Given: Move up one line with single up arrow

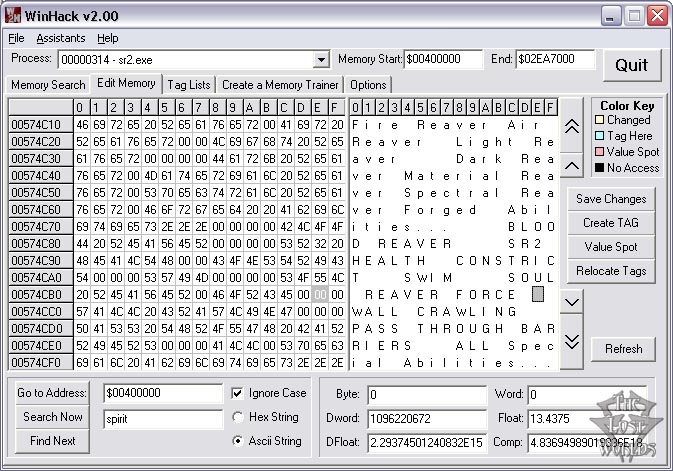Looking at the screenshot, I should [x=572, y=165].
